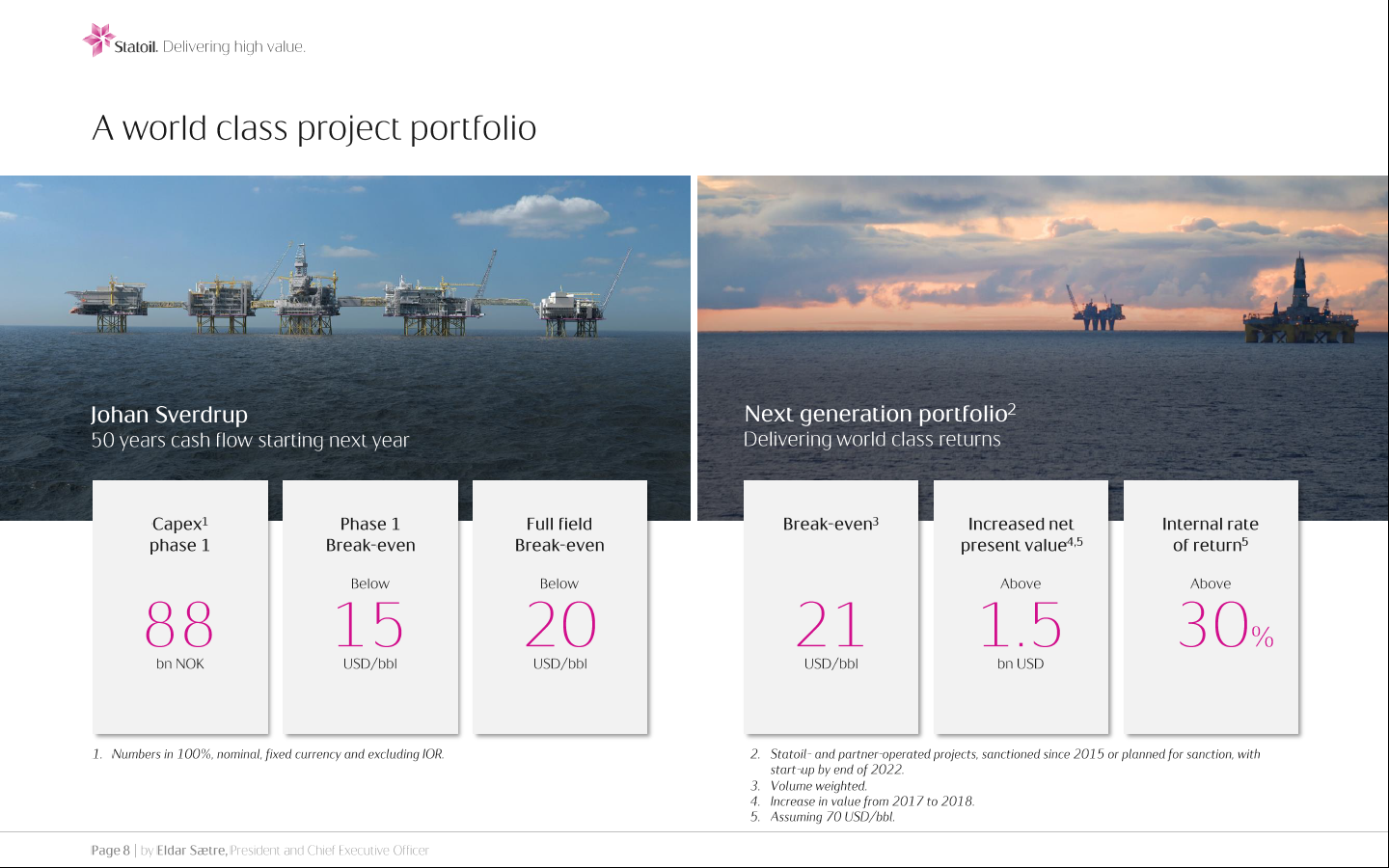Click the 'Break-even' label in next generation card

click(831, 524)
